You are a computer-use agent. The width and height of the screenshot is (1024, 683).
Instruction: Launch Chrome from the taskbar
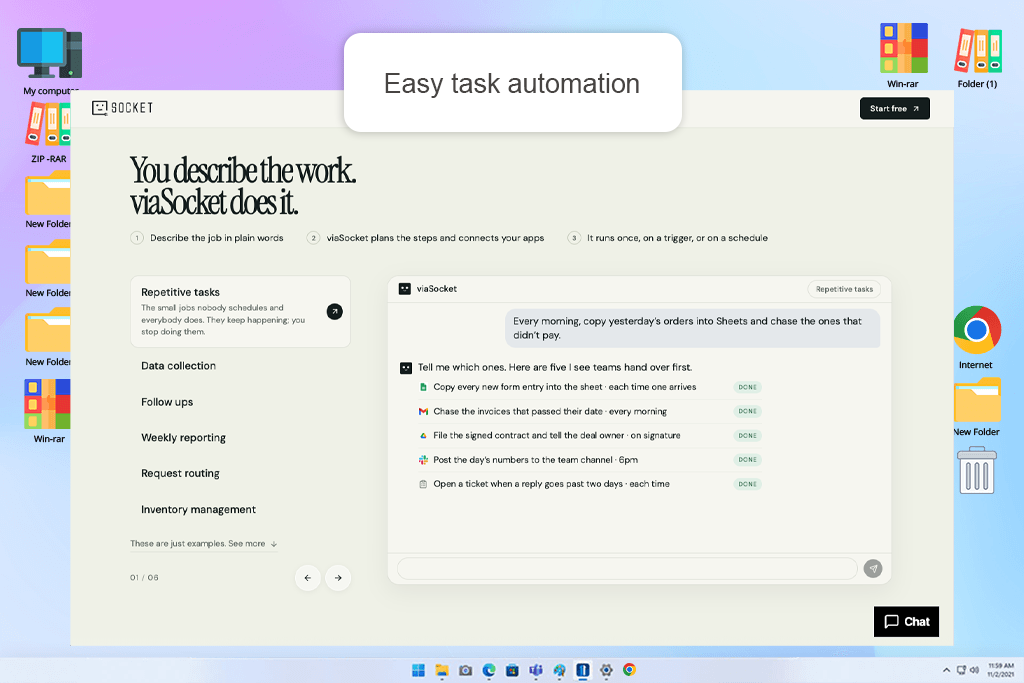pyautogui.click(x=629, y=670)
